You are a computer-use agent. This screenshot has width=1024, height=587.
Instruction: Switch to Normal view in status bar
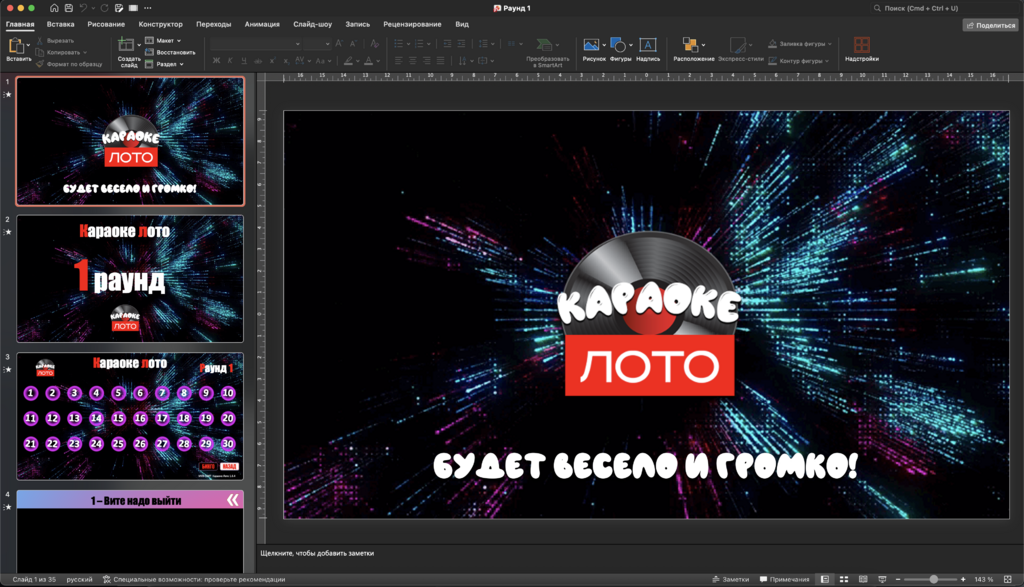825,579
